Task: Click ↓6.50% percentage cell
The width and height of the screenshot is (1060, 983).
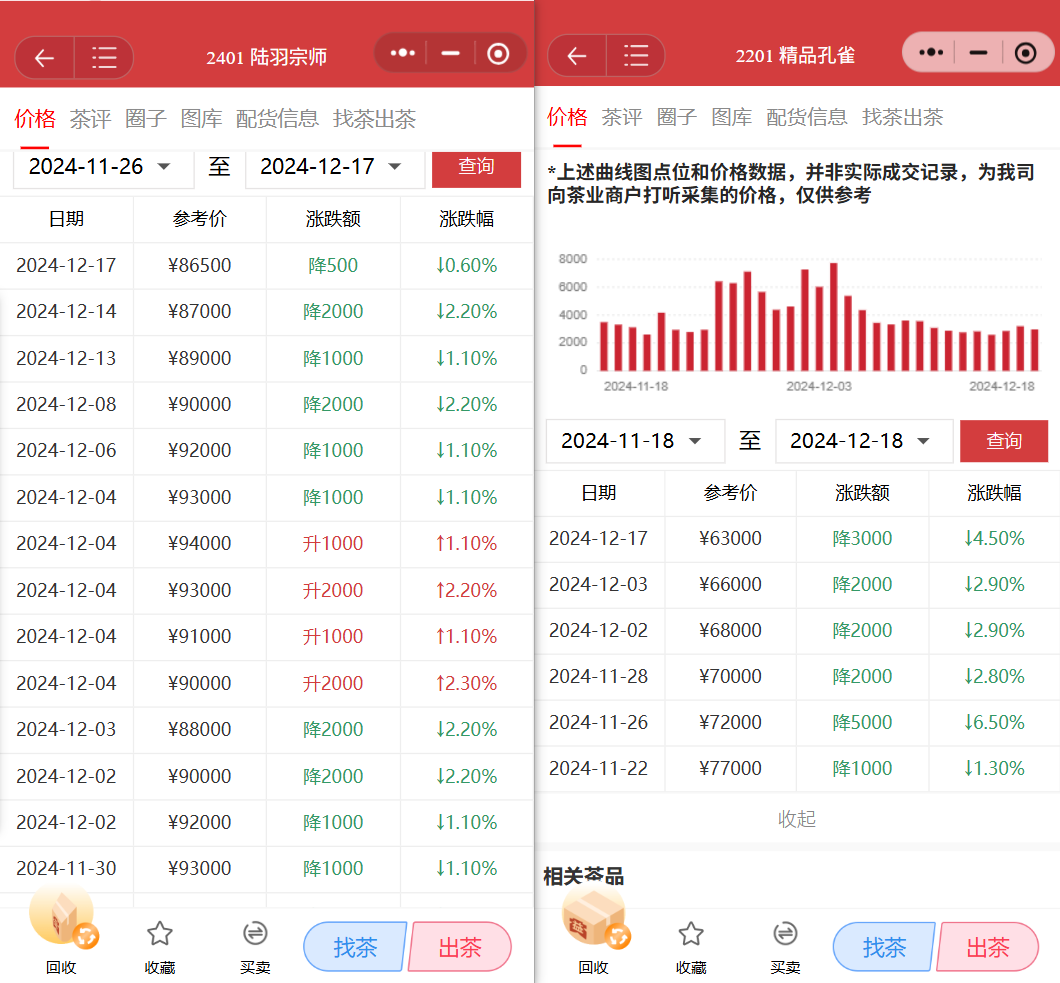Action: pos(994,722)
